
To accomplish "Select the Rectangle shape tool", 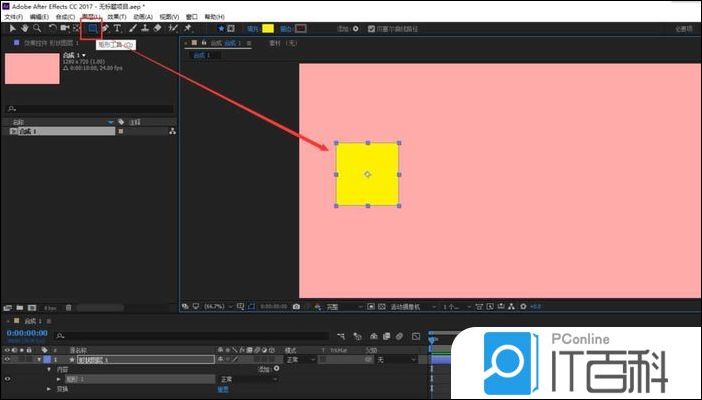I will click(x=93, y=29).
